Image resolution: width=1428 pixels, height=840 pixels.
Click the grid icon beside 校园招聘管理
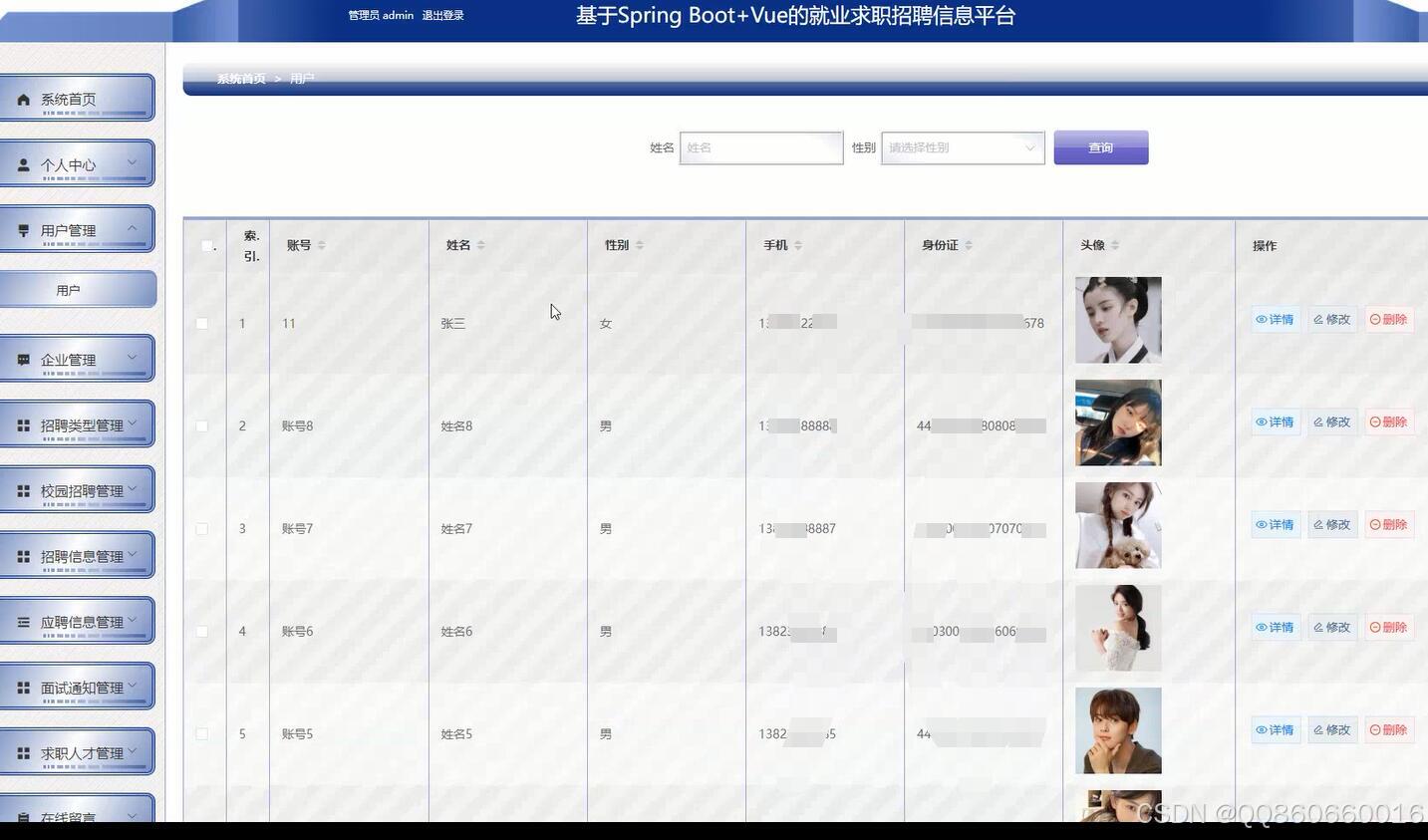click(x=24, y=491)
